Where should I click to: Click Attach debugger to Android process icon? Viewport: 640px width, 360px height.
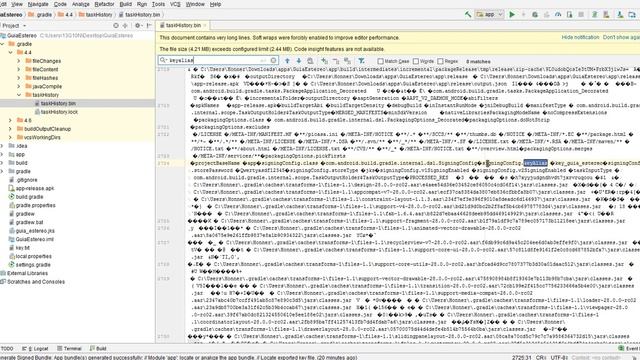pos(569,14)
